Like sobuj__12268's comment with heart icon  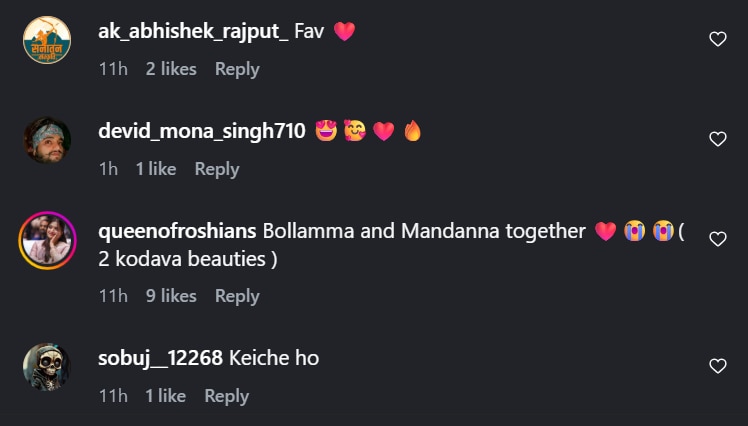point(717,366)
